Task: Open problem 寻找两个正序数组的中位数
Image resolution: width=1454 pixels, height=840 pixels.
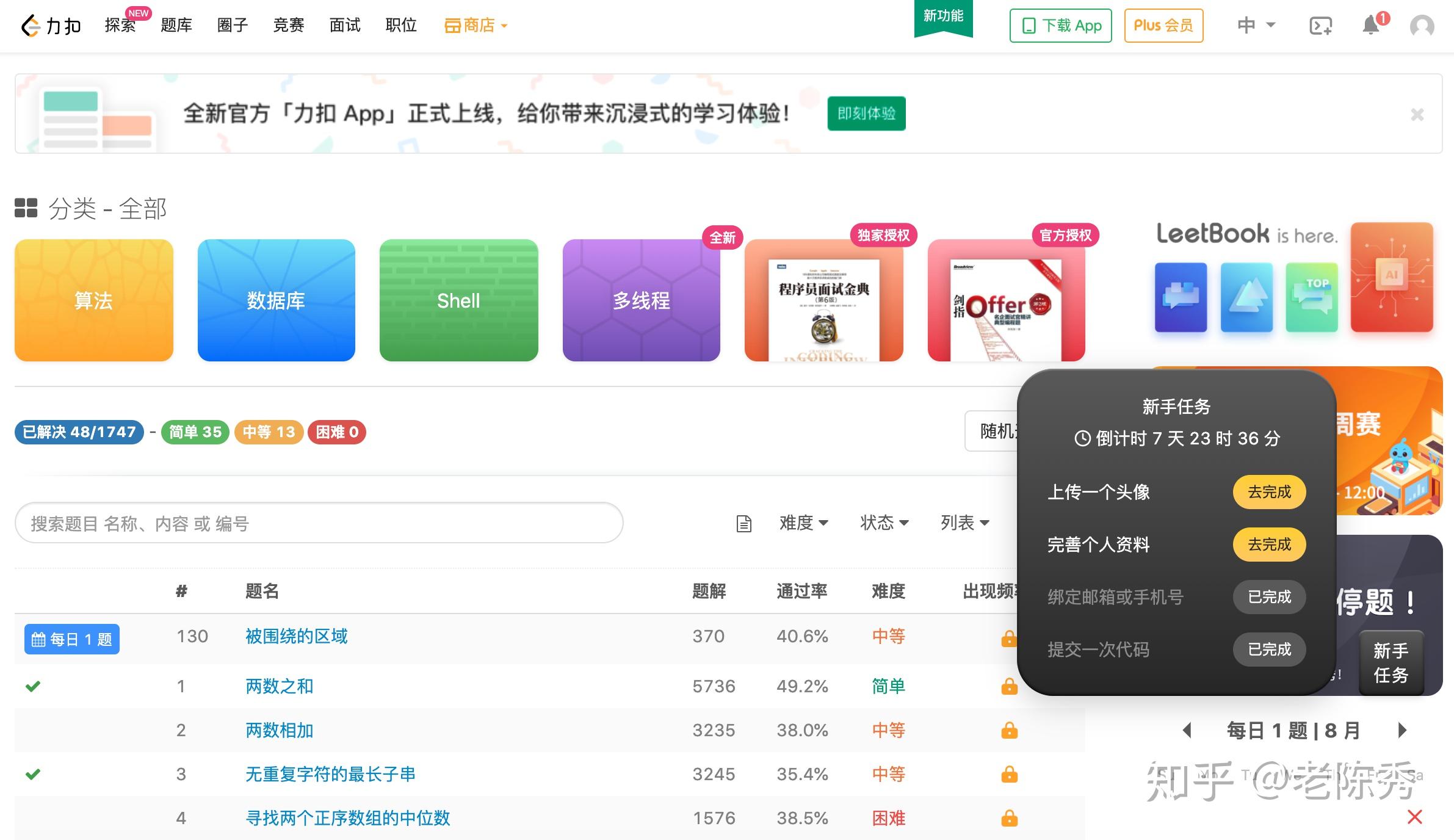Action: (348, 818)
